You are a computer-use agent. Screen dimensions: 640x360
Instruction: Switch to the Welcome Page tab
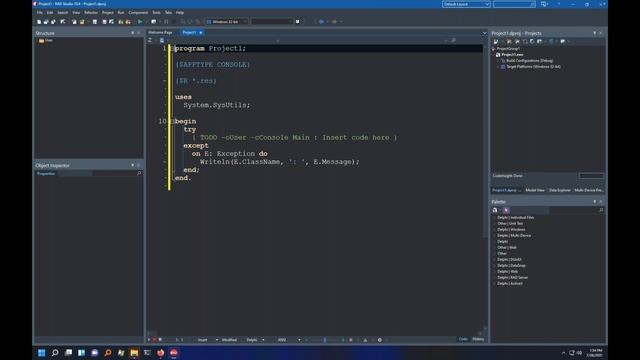click(160, 32)
